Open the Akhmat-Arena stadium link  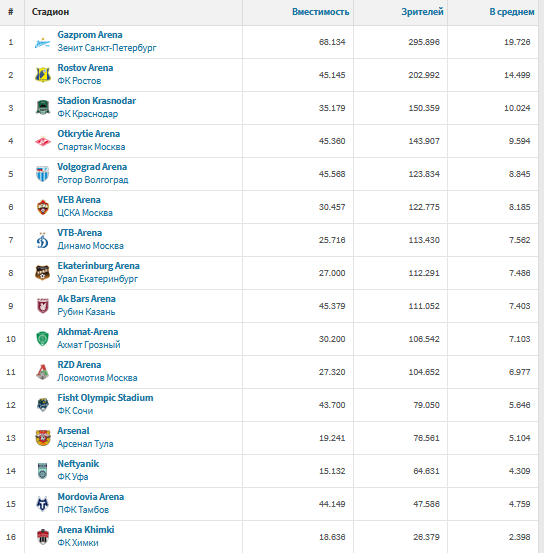[88, 332]
